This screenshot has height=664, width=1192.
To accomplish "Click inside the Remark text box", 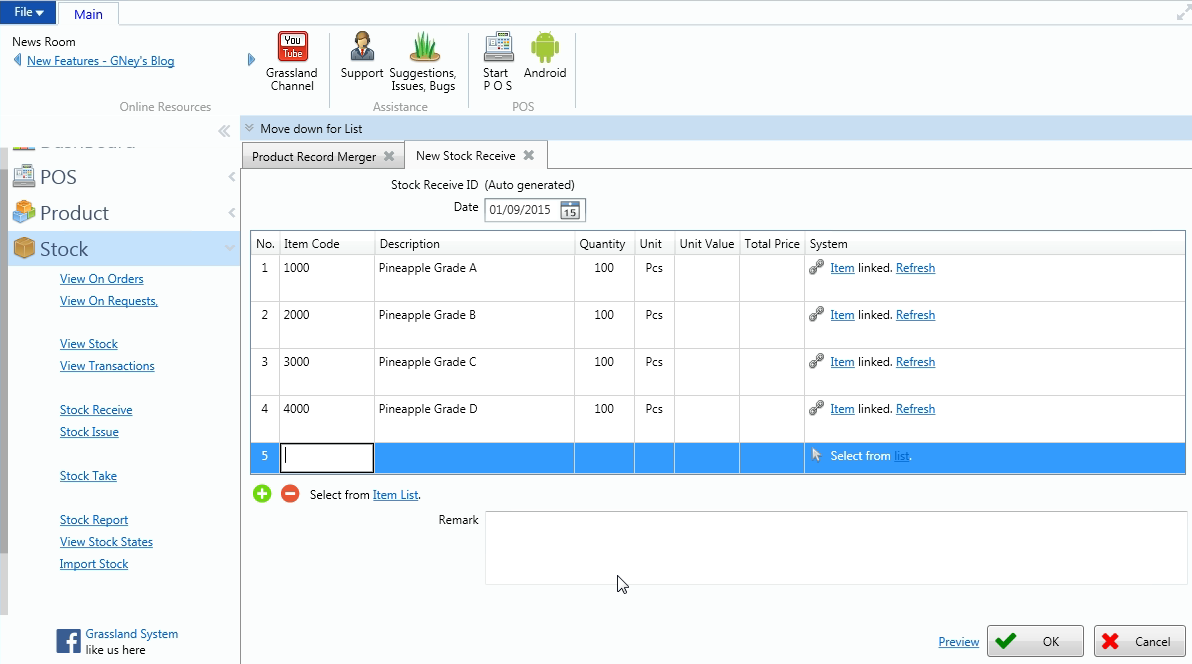I will [x=834, y=547].
